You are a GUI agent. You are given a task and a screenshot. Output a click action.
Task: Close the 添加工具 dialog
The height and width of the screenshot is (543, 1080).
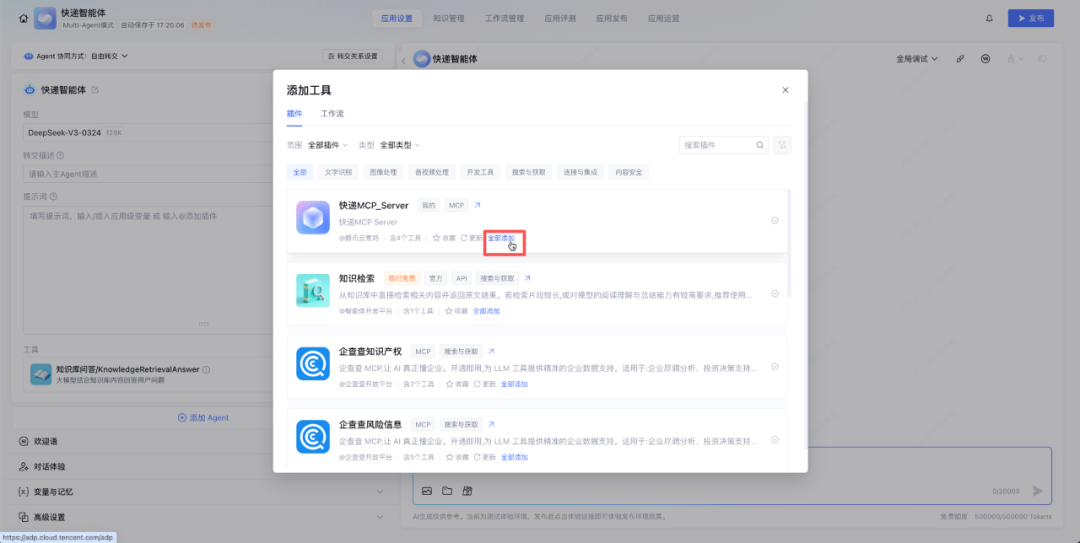pyautogui.click(x=785, y=90)
